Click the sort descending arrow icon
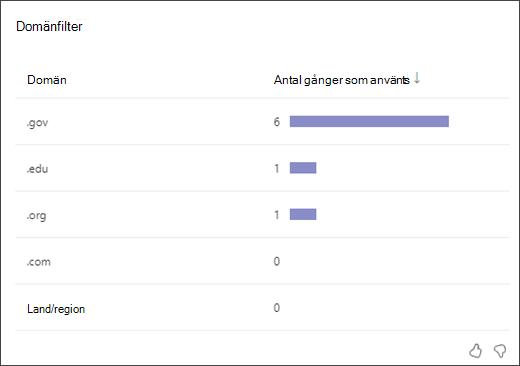The height and width of the screenshot is (366, 520). tap(417, 78)
